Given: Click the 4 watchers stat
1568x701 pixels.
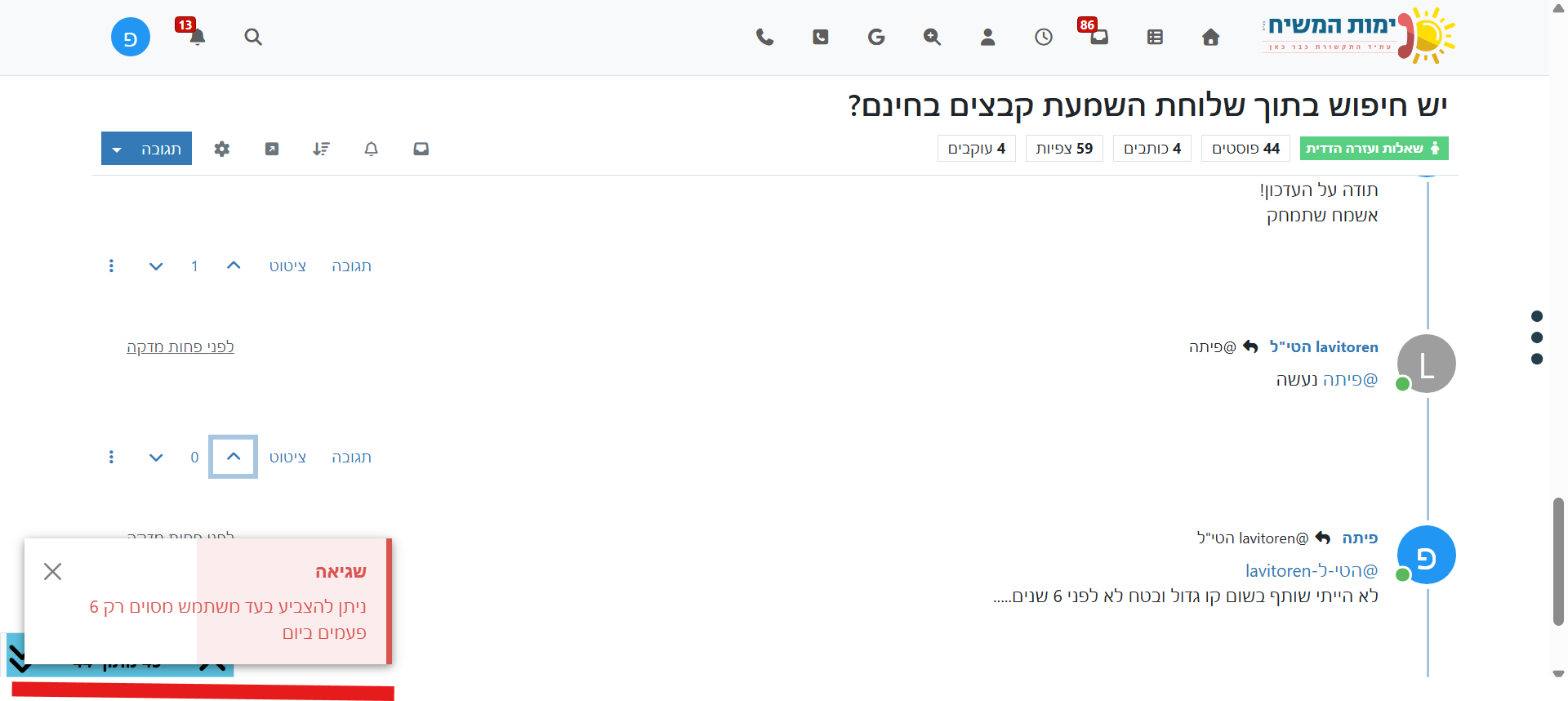Looking at the screenshot, I should [x=976, y=149].
